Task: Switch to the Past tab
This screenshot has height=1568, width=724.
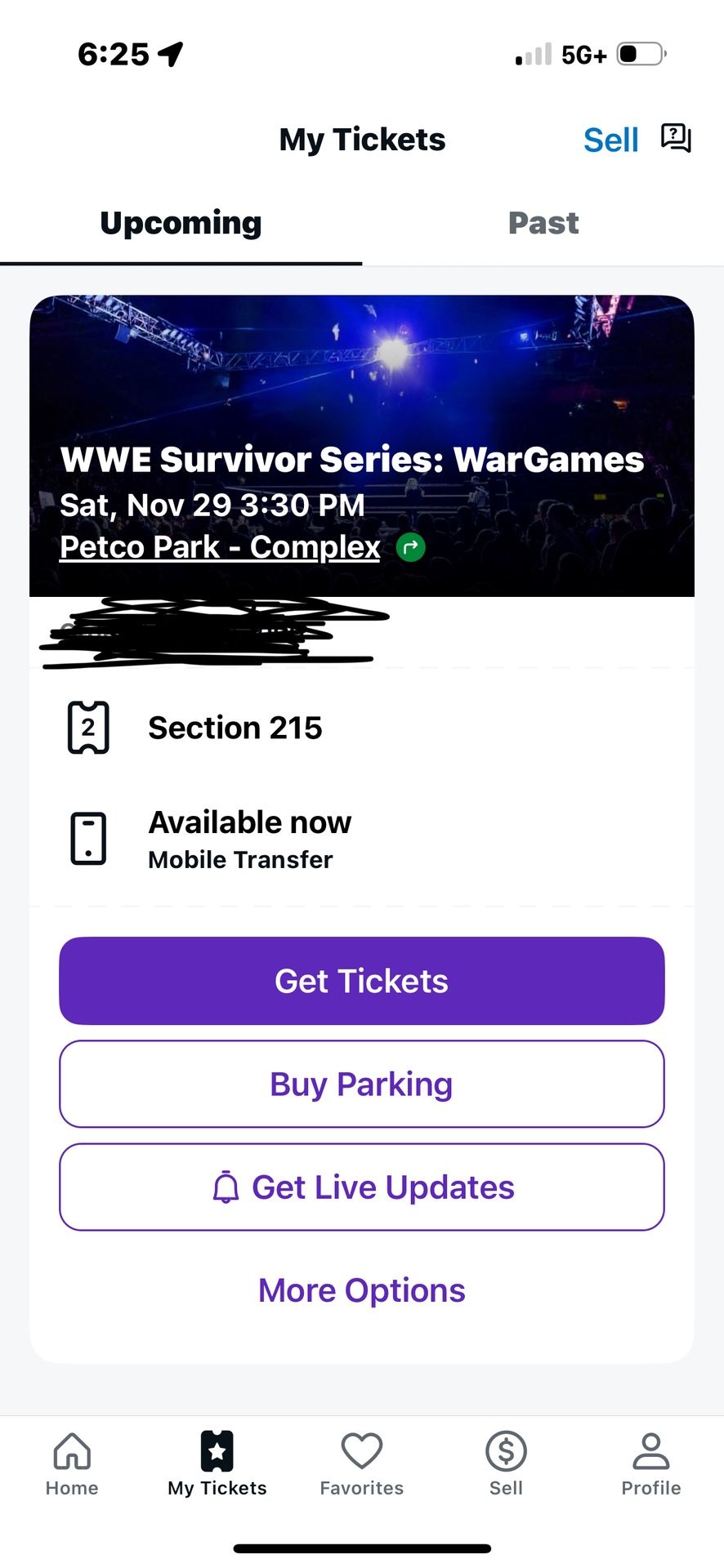Action: pyautogui.click(x=543, y=222)
